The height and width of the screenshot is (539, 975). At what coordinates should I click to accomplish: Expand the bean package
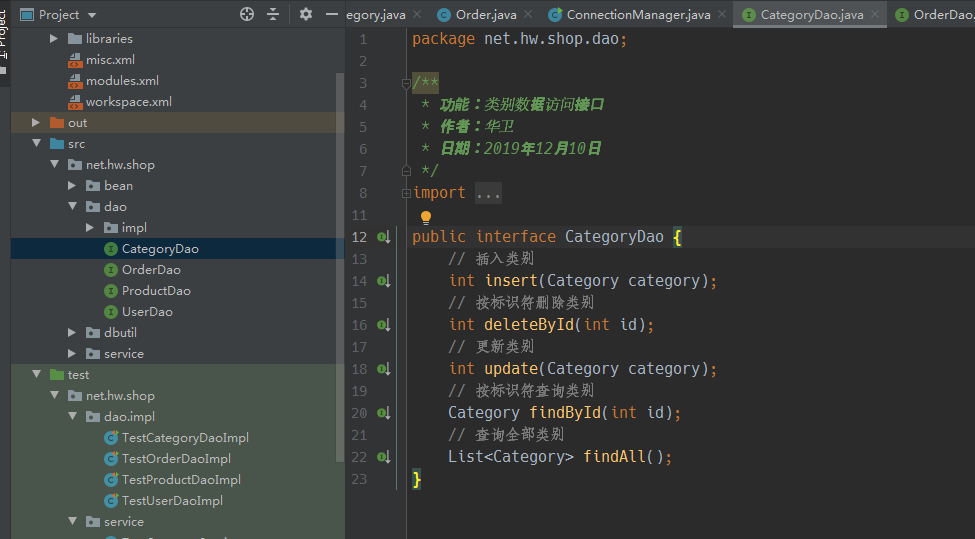72,186
